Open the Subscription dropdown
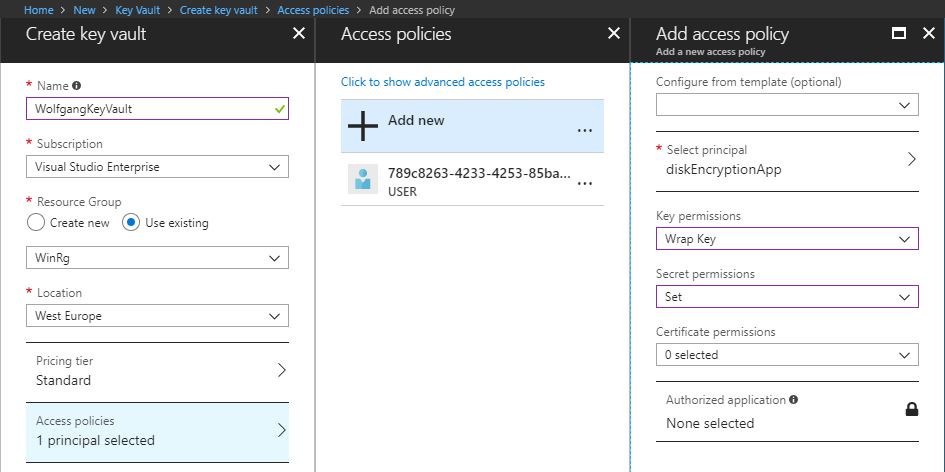 (157, 166)
